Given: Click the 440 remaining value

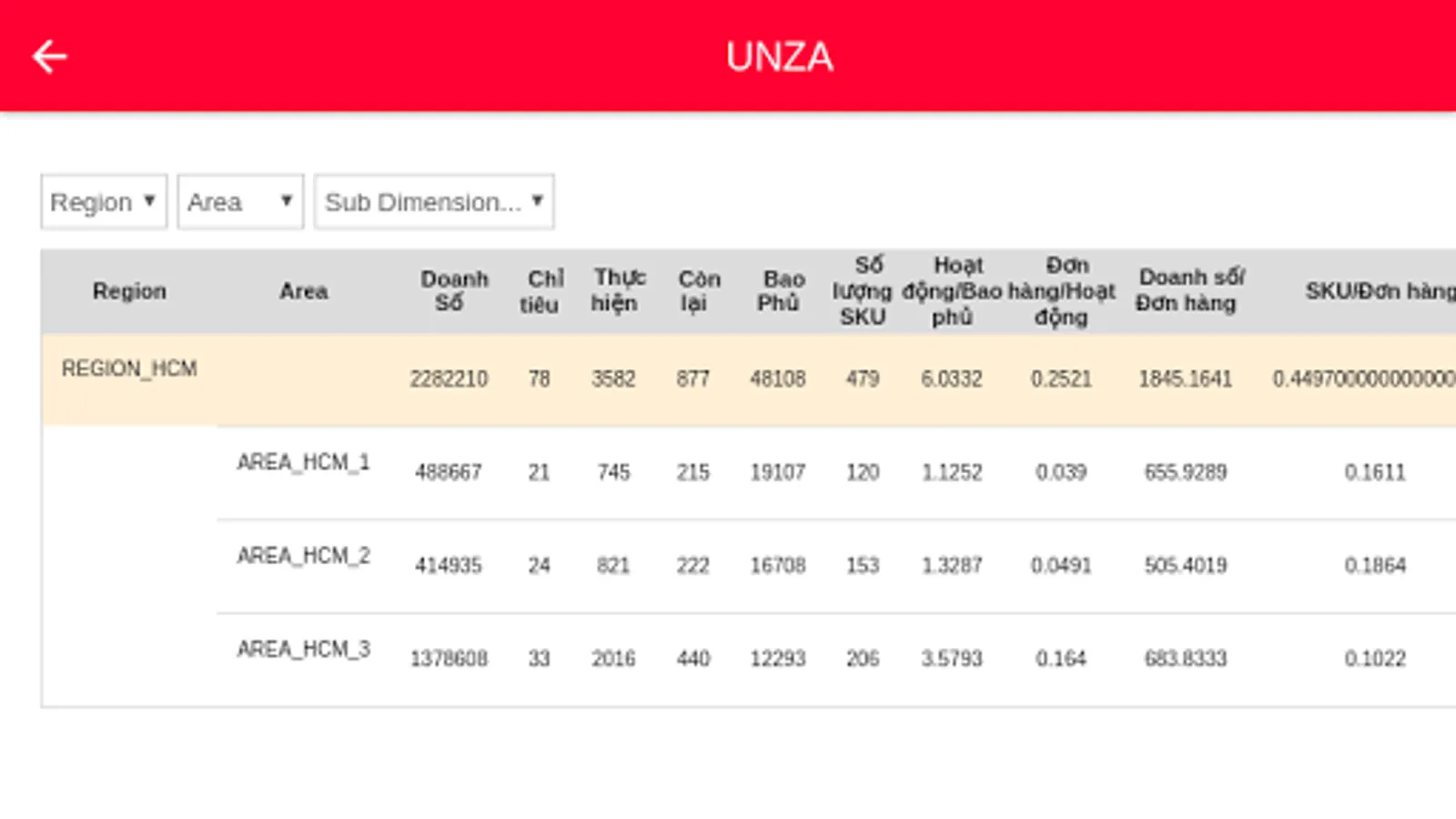Looking at the screenshot, I should click(693, 658).
